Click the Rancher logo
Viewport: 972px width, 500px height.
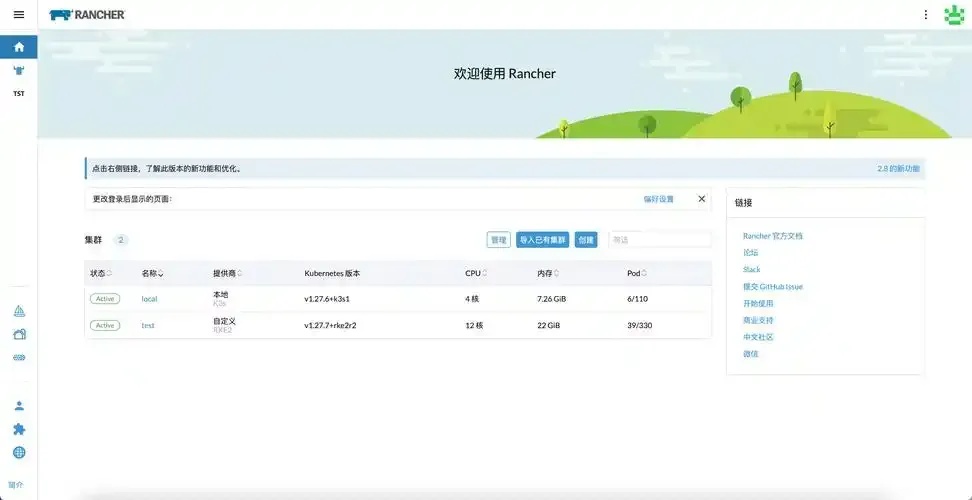(87, 15)
